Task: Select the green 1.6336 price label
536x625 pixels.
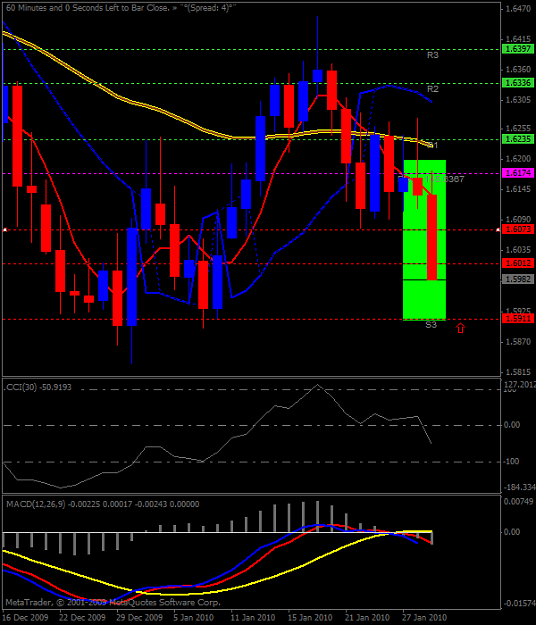Action: coord(518,83)
